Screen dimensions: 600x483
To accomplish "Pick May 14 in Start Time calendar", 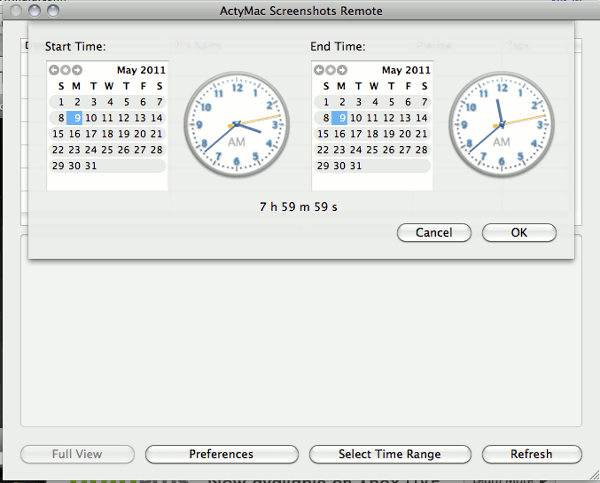I will [157, 118].
